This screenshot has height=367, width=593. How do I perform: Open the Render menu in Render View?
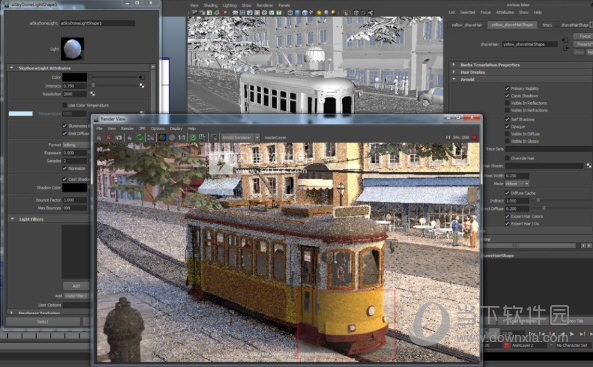(127, 129)
